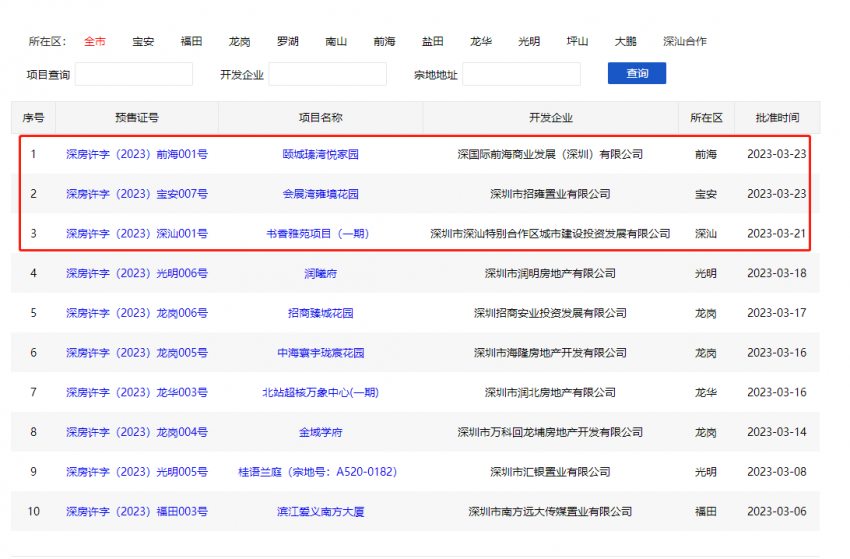This screenshot has width=850, height=559.
Task: Open permit link 光明006号
Action: coord(137,273)
